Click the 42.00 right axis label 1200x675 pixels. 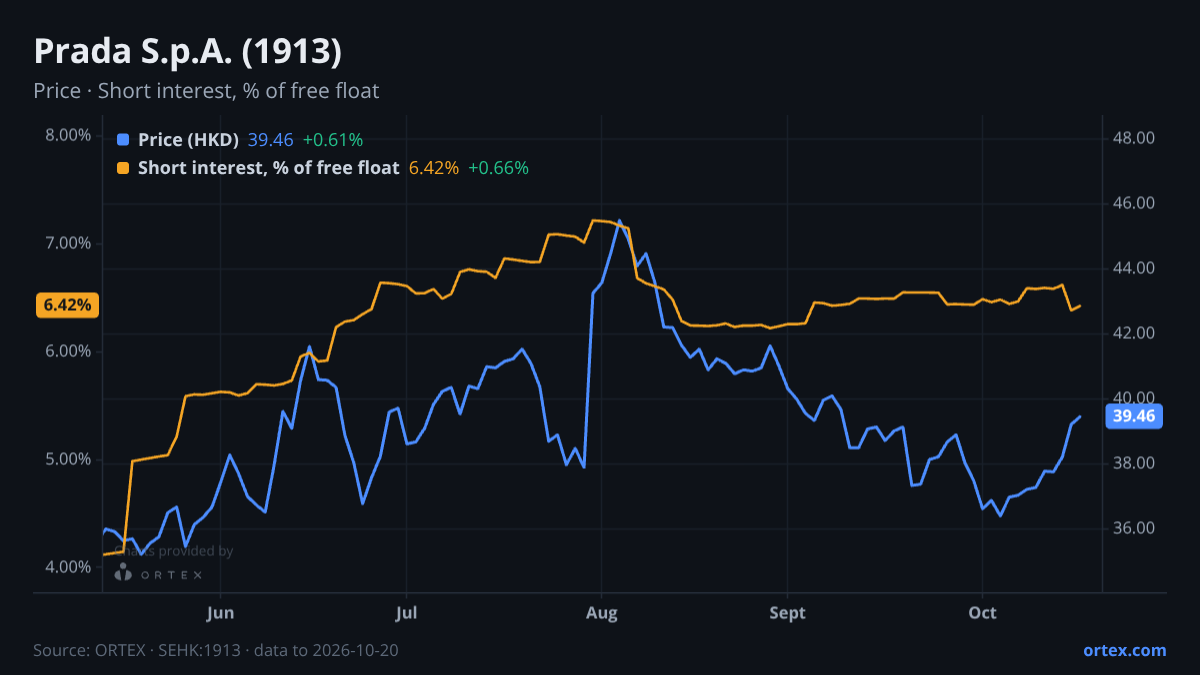pos(1134,334)
